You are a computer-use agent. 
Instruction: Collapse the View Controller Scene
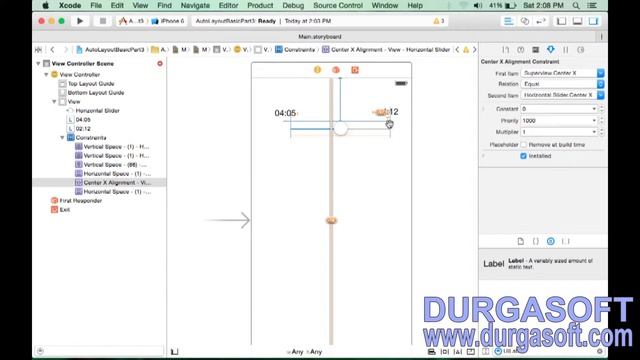click(38, 64)
